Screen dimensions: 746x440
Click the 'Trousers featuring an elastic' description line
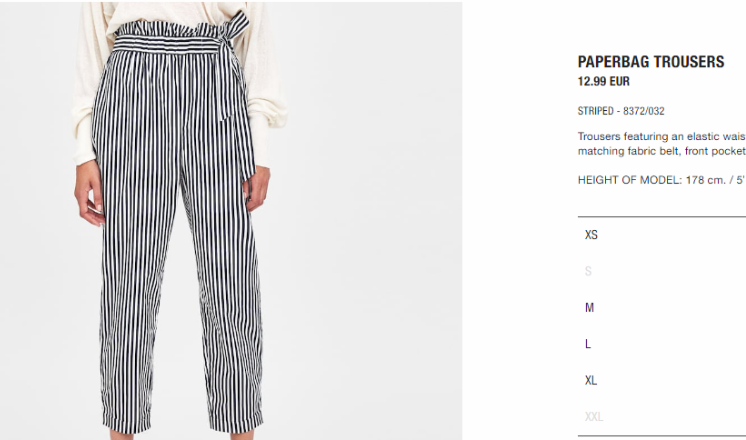point(662,137)
